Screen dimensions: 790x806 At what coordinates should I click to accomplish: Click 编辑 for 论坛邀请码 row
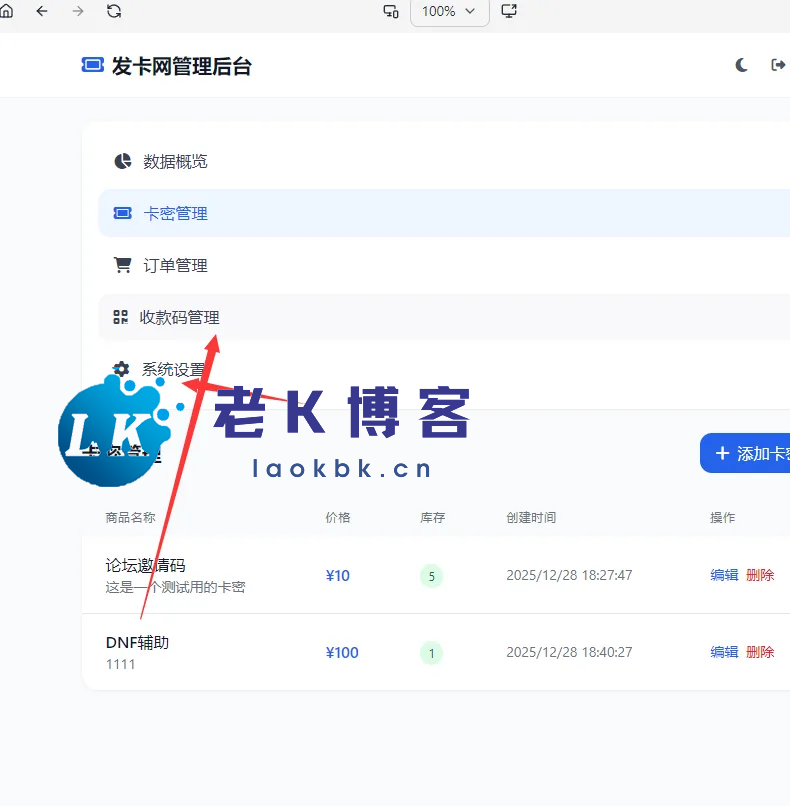click(x=724, y=575)
